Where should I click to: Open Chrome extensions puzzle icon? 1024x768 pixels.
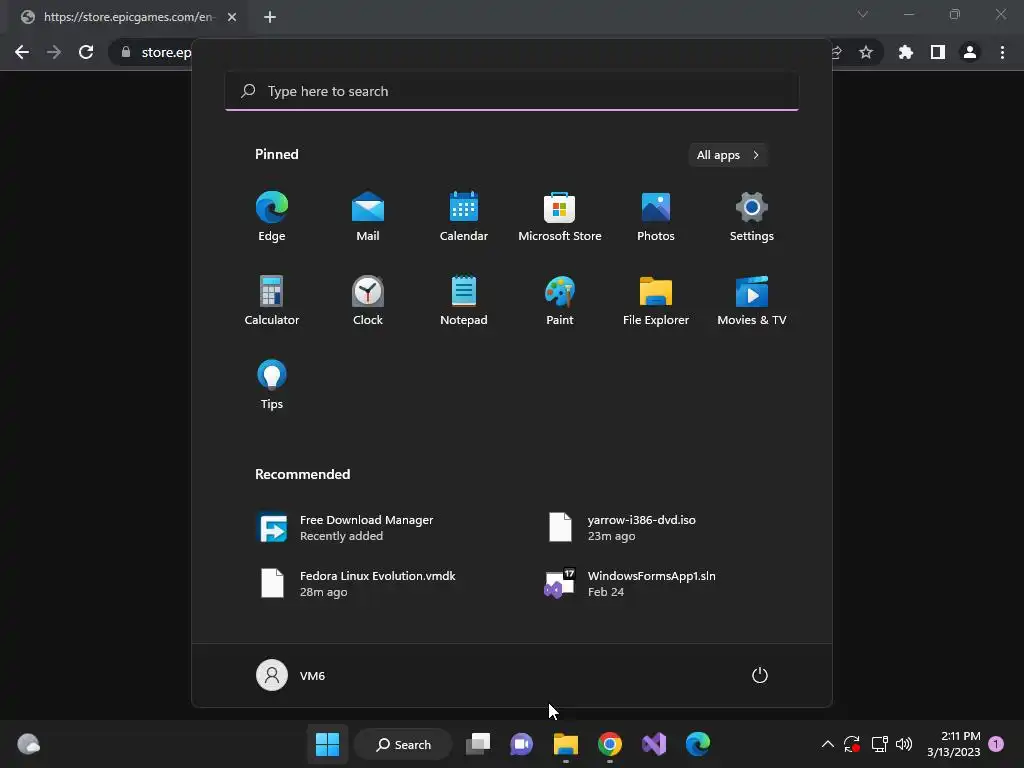(906, 52)
